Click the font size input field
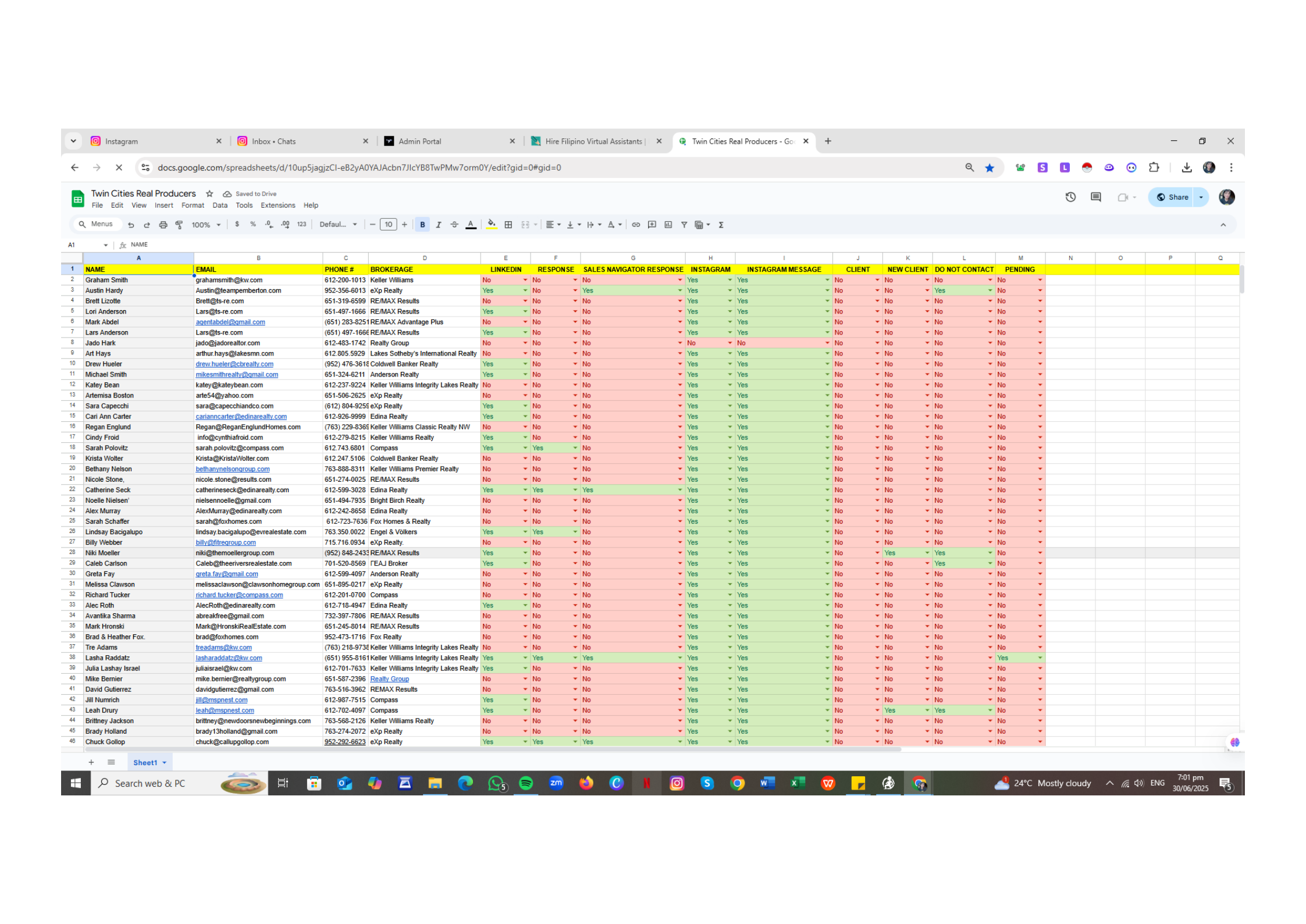The image size is (1306, 924). click(x=388, y=225)
